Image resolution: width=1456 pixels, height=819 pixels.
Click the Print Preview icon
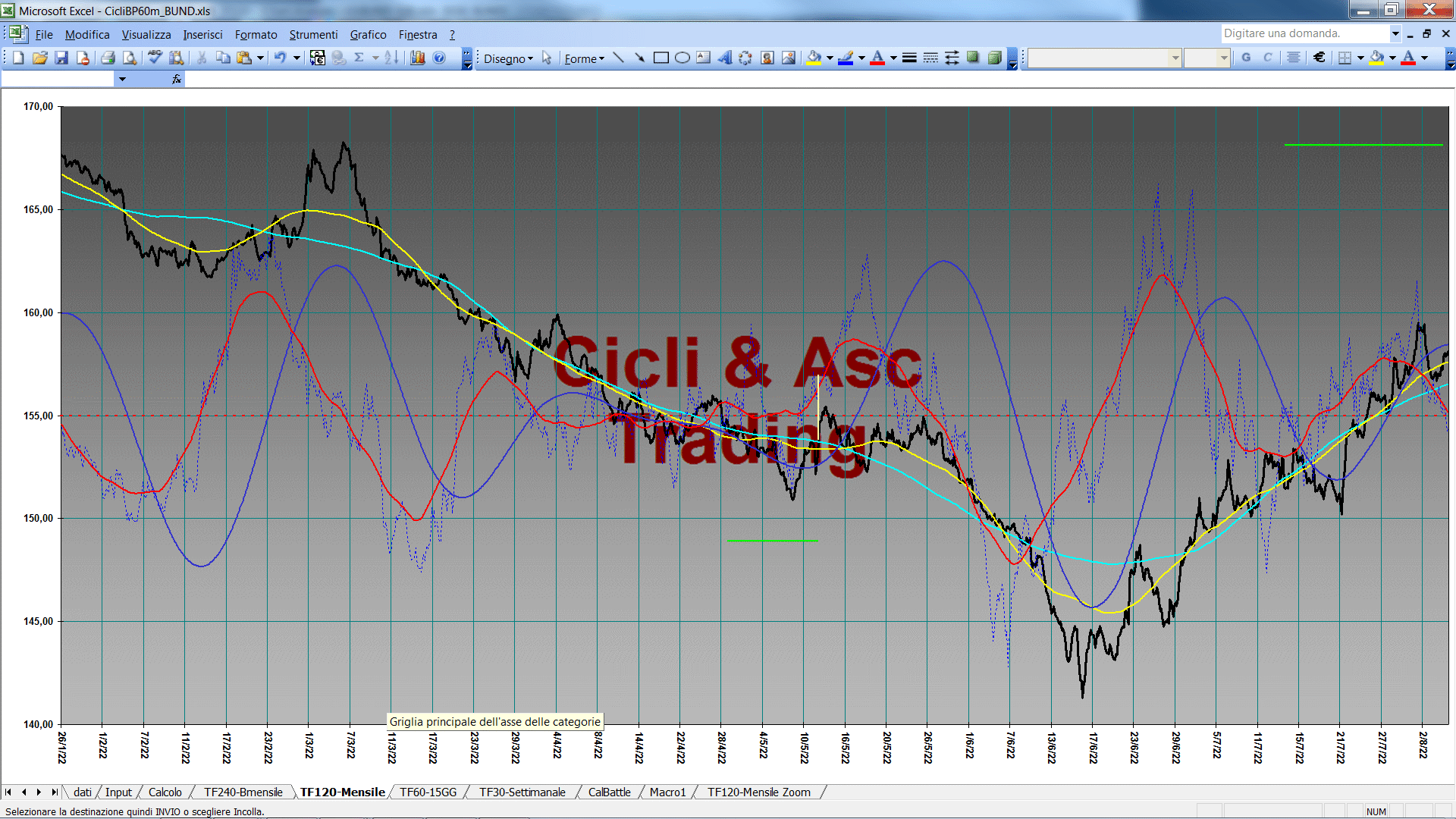(130, 58)
